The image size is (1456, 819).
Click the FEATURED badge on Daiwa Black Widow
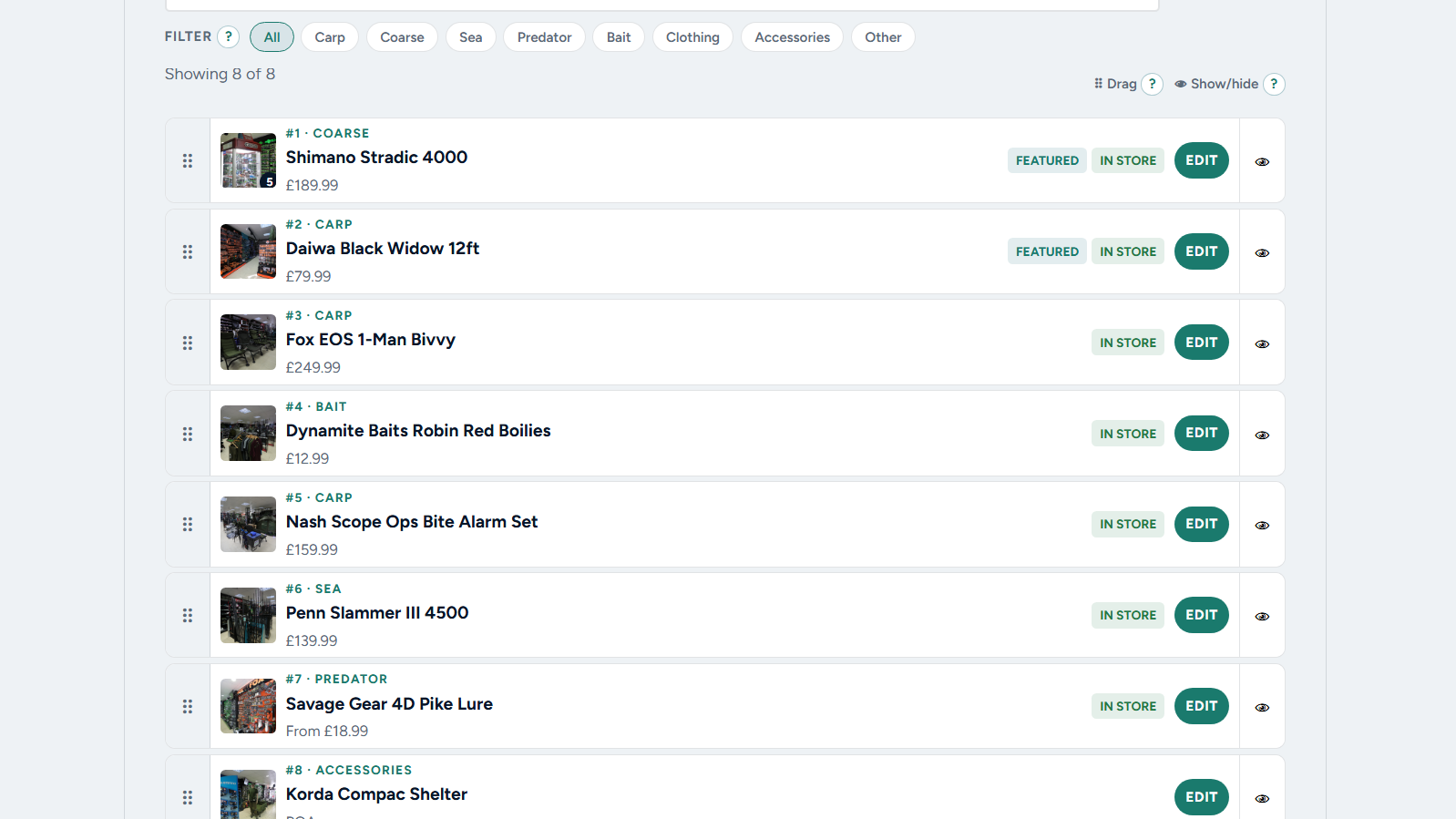click(x=1047, y=251)
